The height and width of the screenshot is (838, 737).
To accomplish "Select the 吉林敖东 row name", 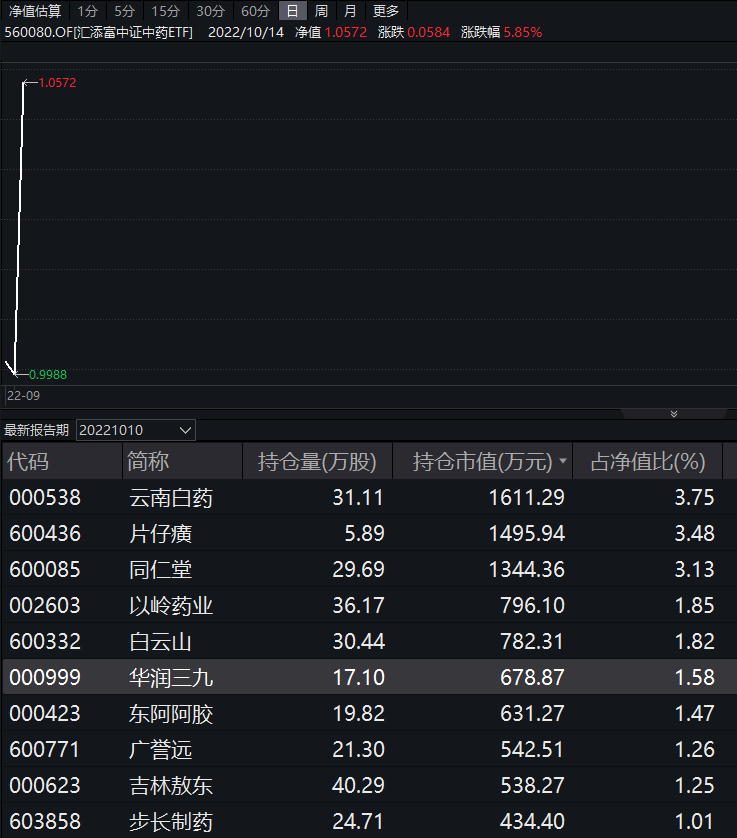I will (171, 786).
